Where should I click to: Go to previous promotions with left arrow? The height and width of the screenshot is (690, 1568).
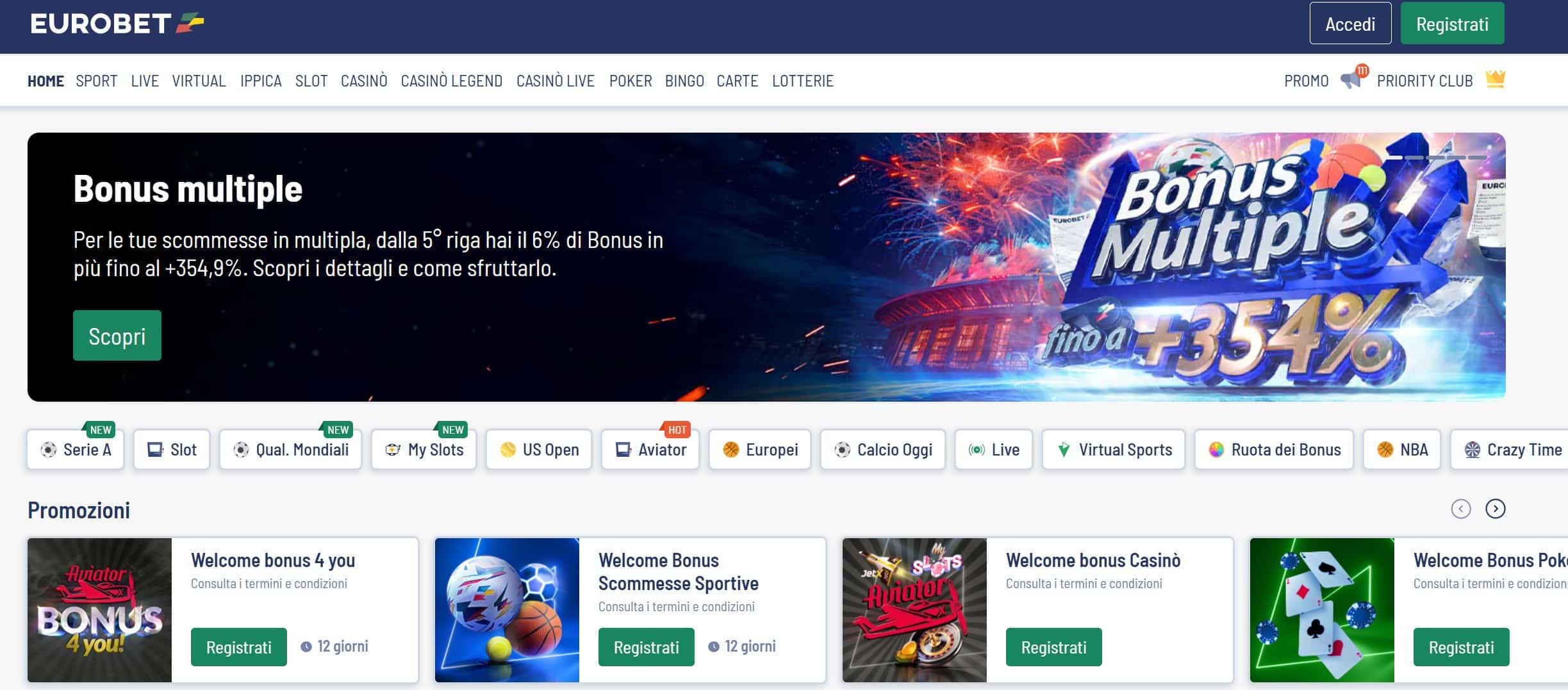click(x=1461, y=509)
